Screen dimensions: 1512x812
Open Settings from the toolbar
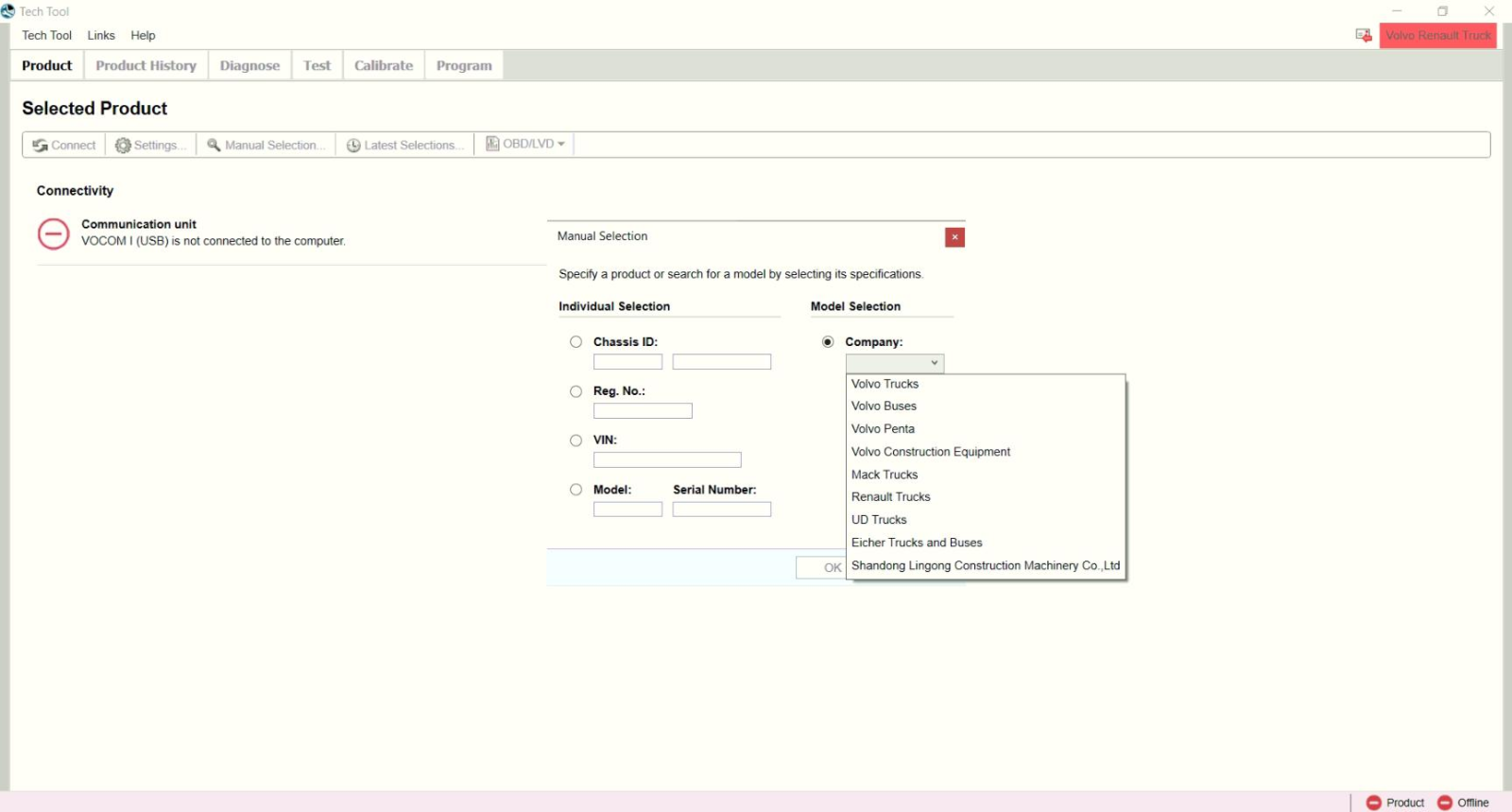tap(150, 145)
